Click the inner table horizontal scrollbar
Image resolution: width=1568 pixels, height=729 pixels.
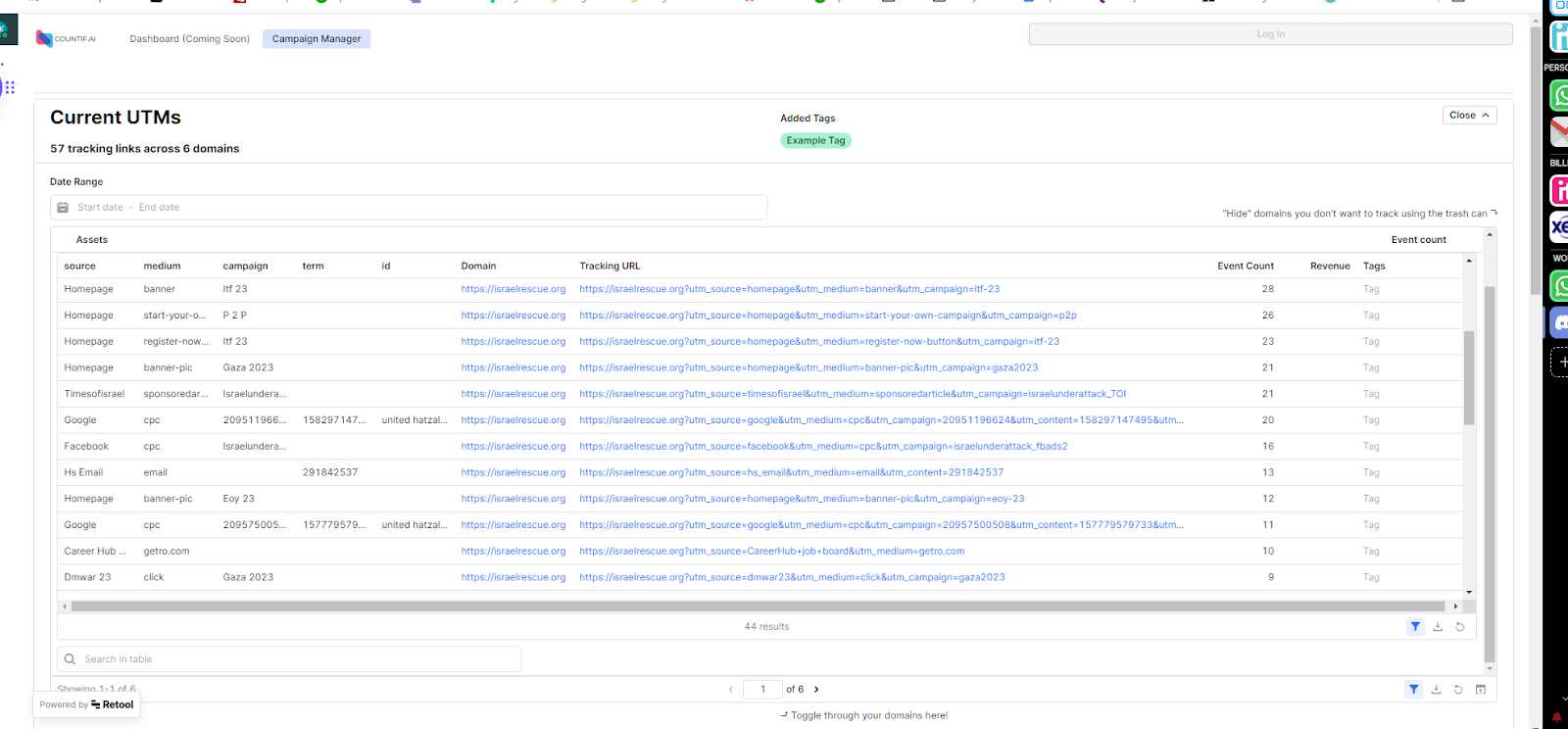758,607
